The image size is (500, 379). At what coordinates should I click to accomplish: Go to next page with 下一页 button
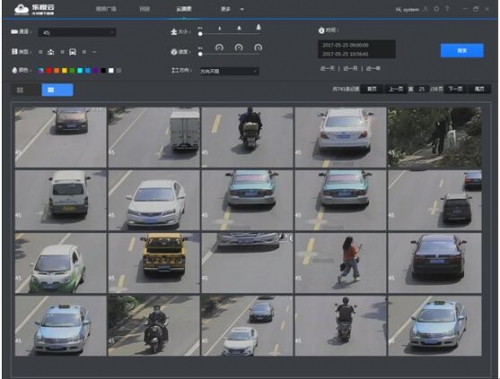click(455, 89)
